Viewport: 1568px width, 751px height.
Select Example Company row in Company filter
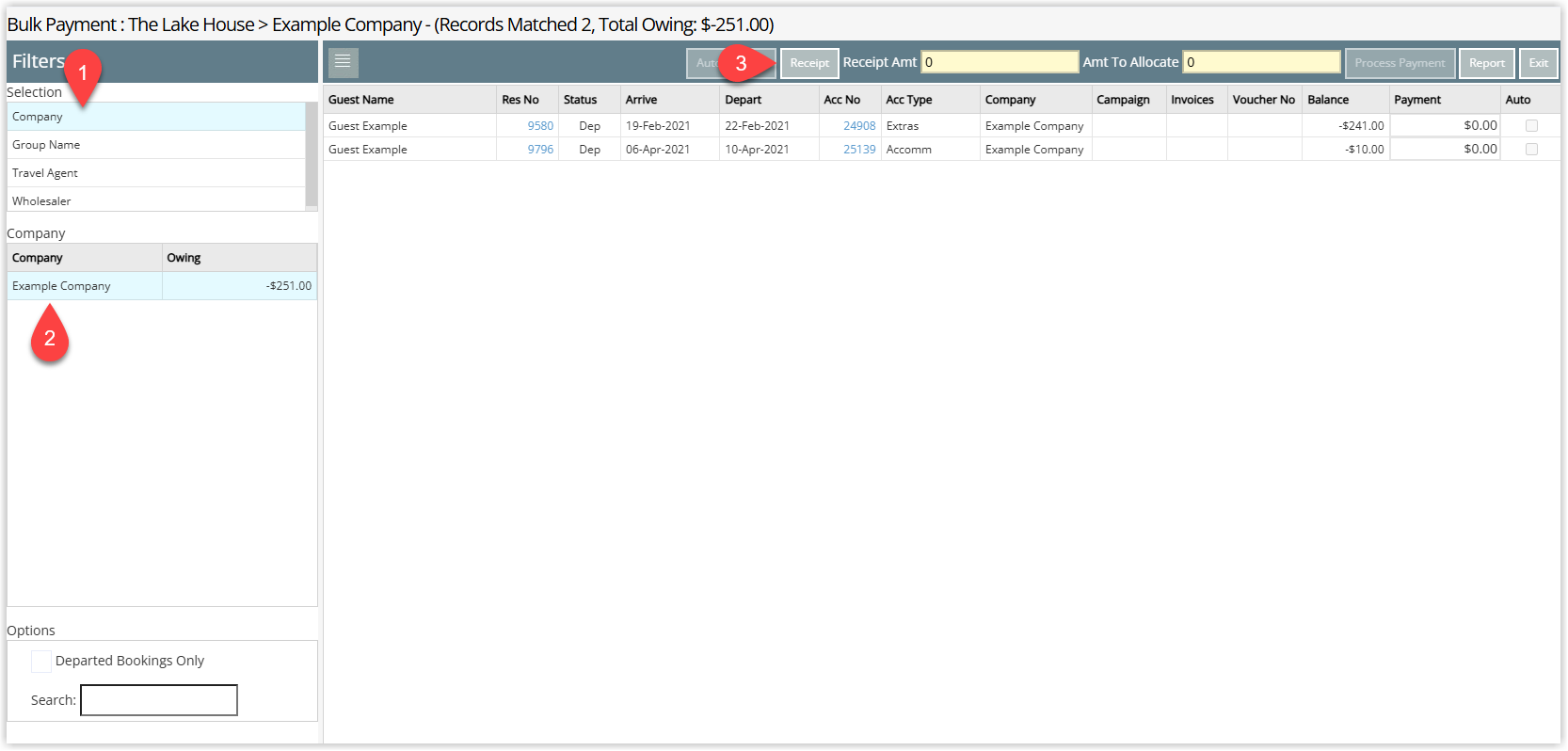(x=162, y=286)
